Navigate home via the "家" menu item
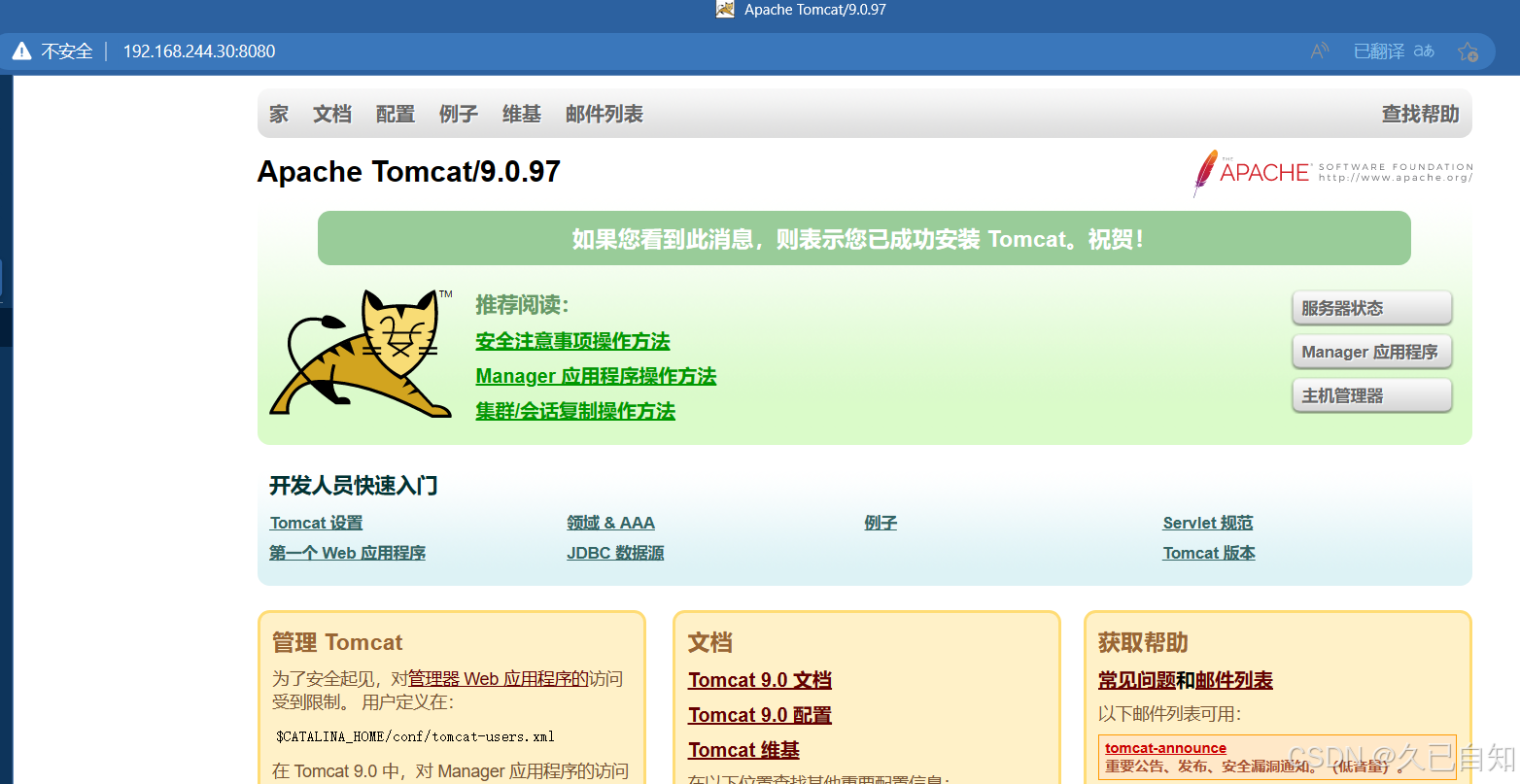The width and height of the screenshot is (1520, 784). pos(279,114)
